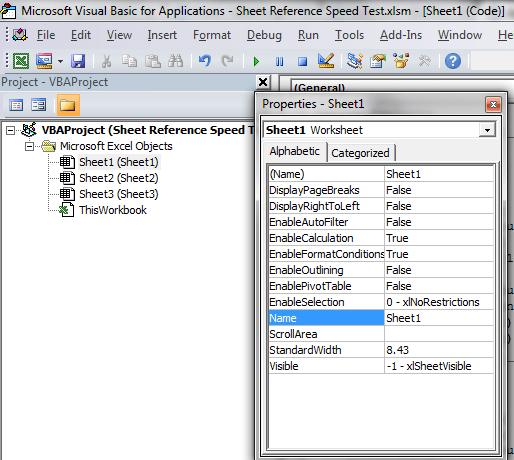
Task: Open the File menu
Action: [x=46, y=35]
